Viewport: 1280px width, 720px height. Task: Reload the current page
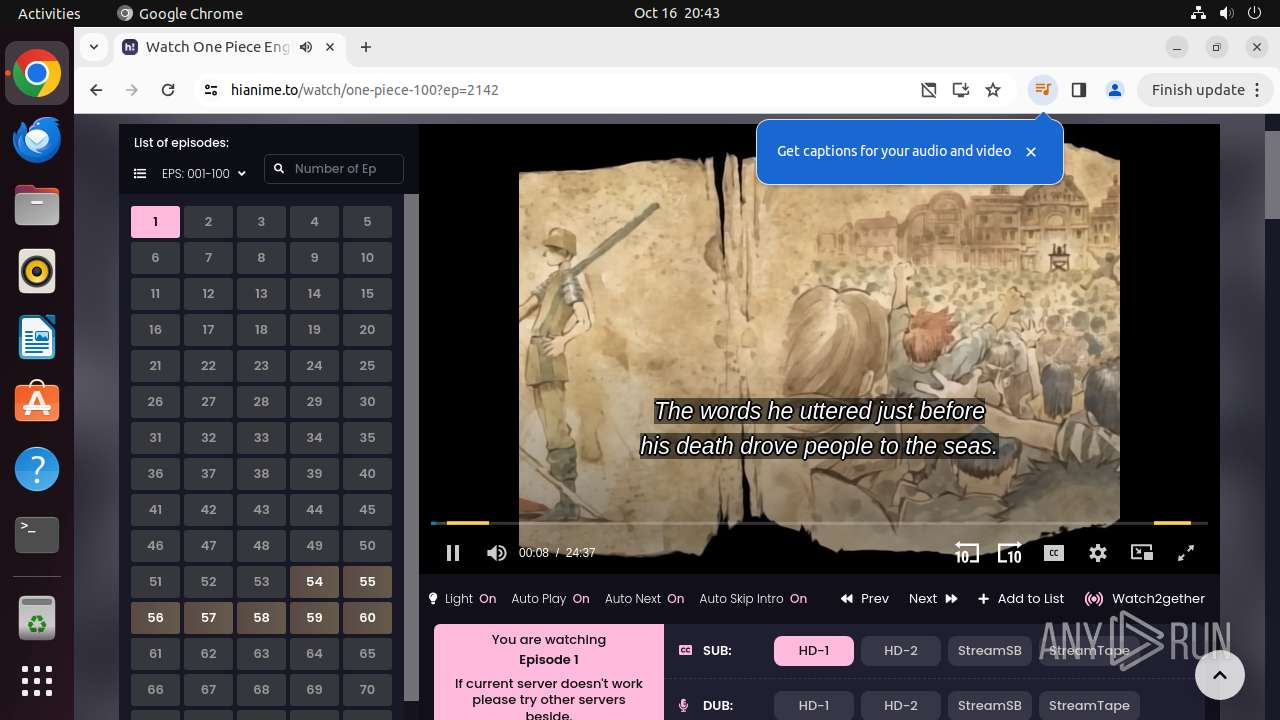point(168,90)
